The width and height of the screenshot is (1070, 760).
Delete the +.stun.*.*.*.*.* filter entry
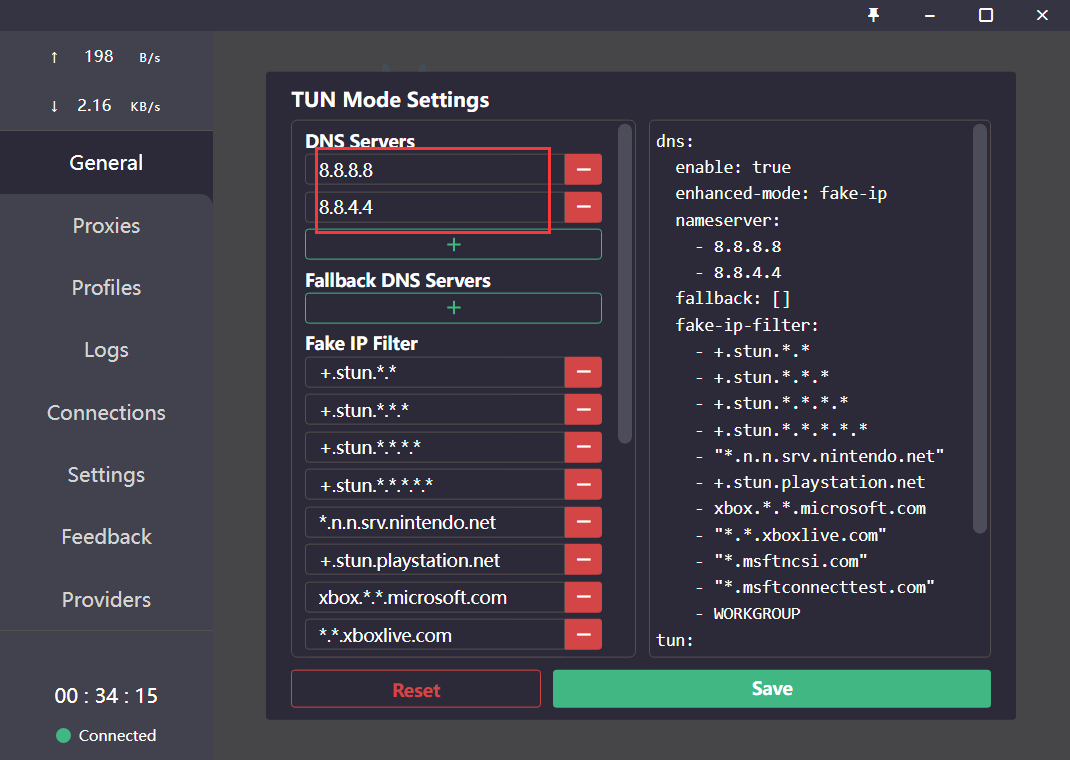(583, 484)
